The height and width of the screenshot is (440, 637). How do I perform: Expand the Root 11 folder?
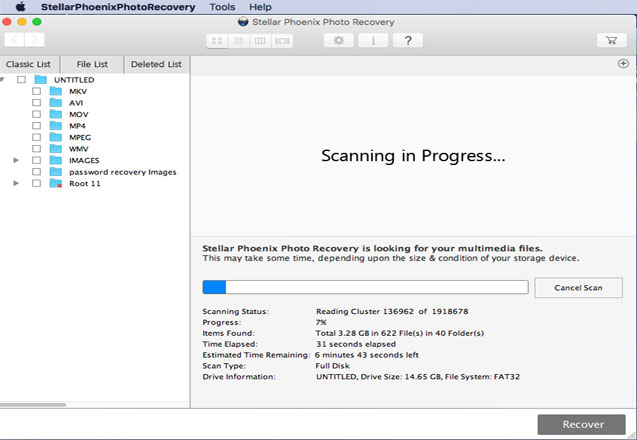point(16,183)
